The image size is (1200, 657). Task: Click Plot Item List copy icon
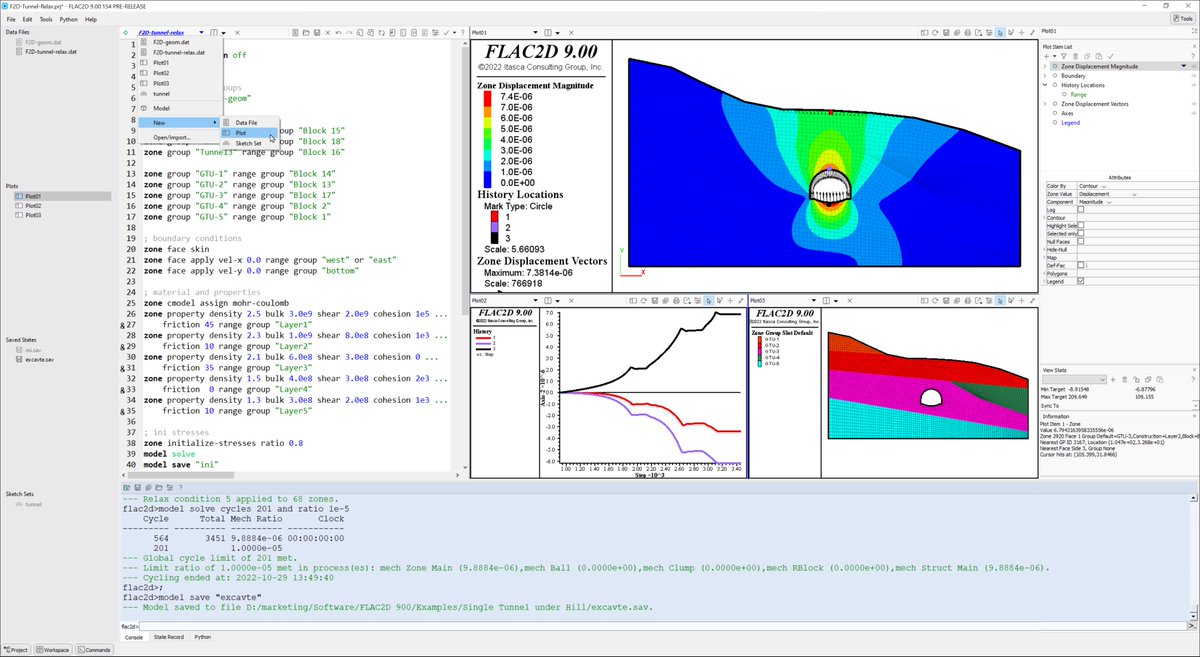pos(1087,56)
